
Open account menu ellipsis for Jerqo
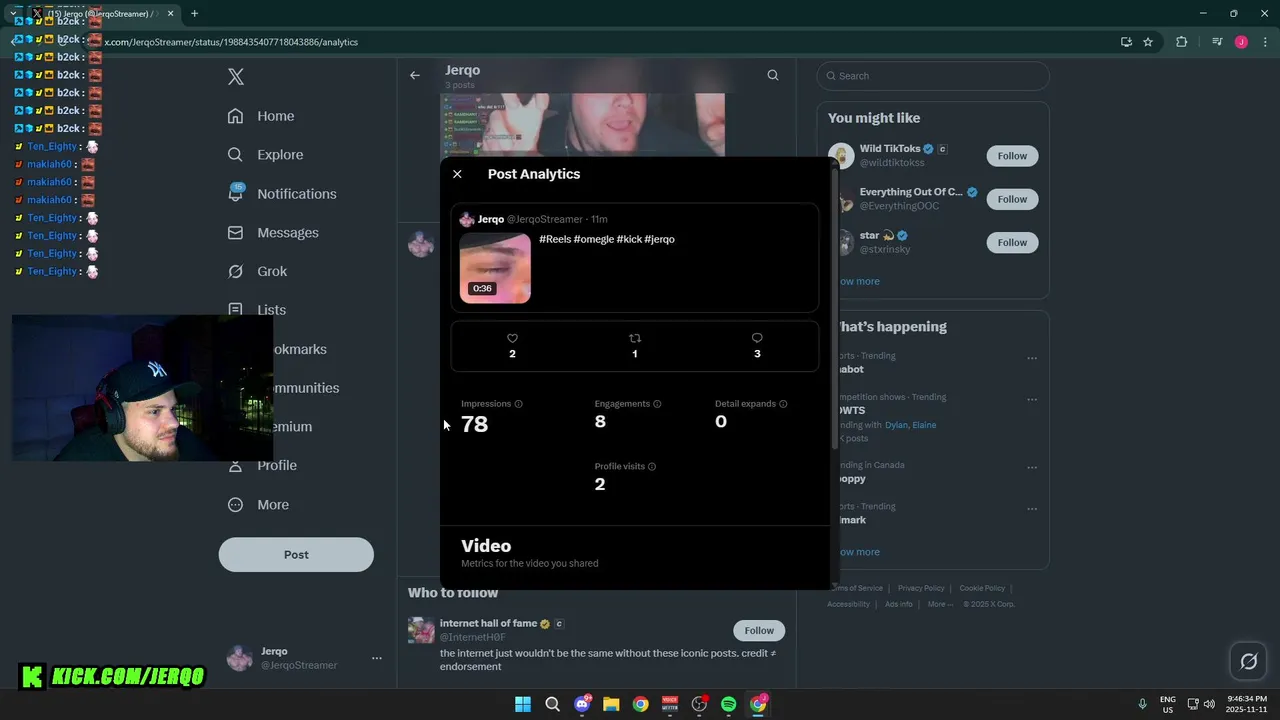click(377, 658)
